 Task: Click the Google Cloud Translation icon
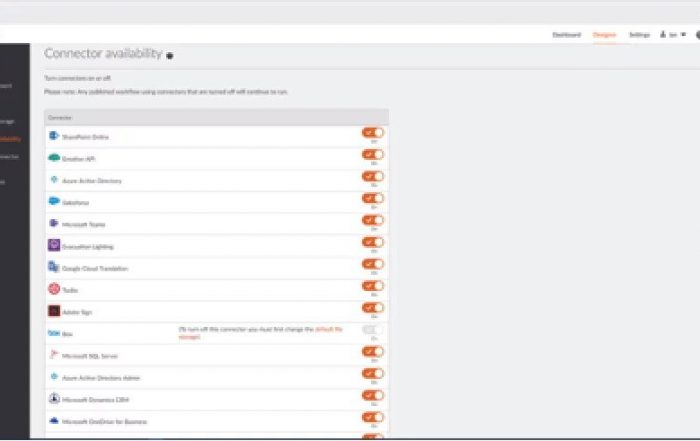coord(54,268)
